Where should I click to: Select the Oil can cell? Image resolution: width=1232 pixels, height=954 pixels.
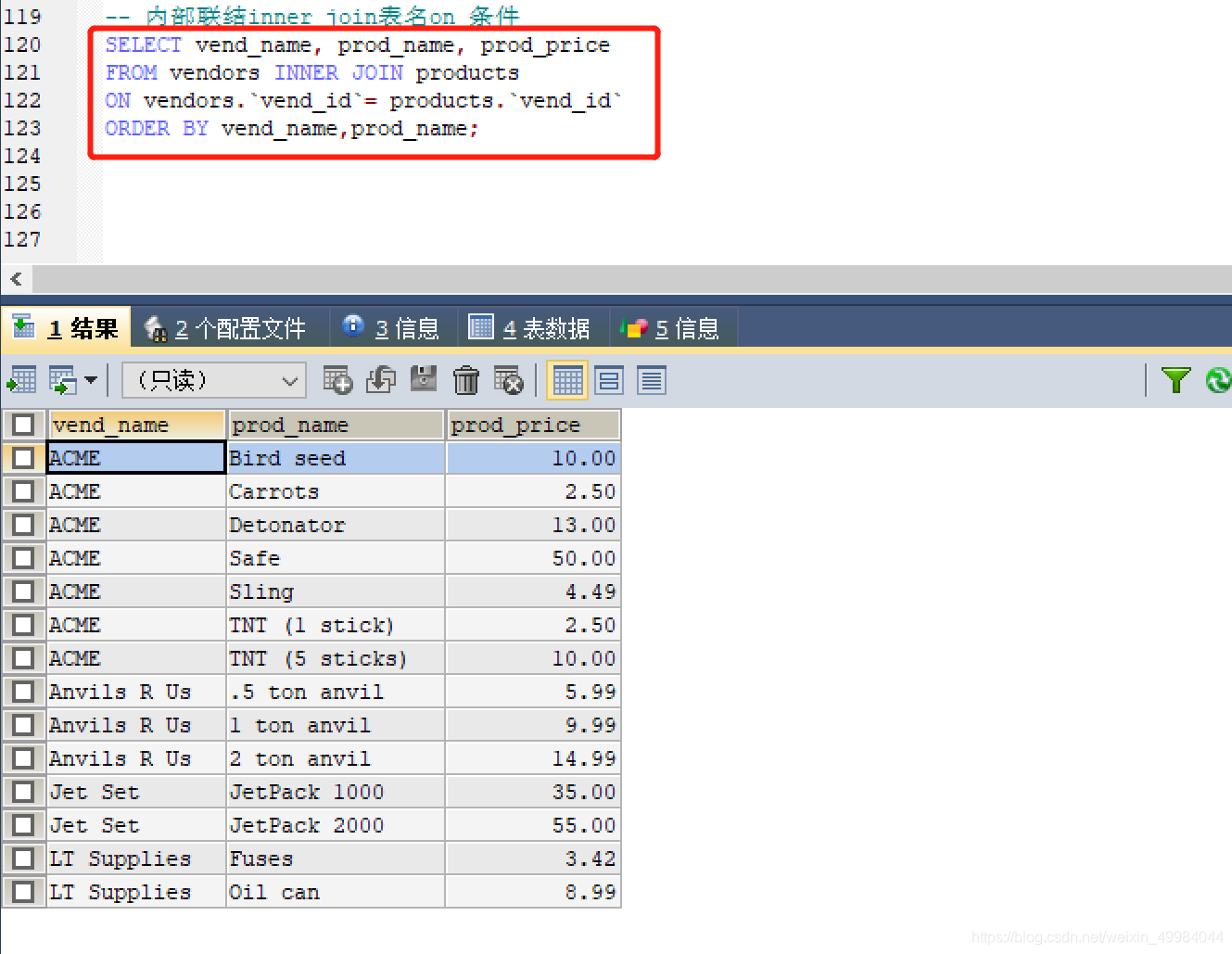tap(336, 892)
